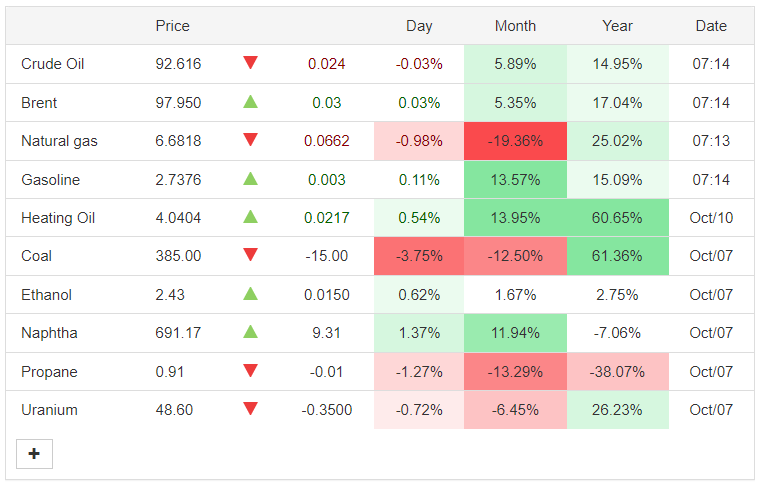
Task: Click Uranium change value -0.3500
Action: 326,410
